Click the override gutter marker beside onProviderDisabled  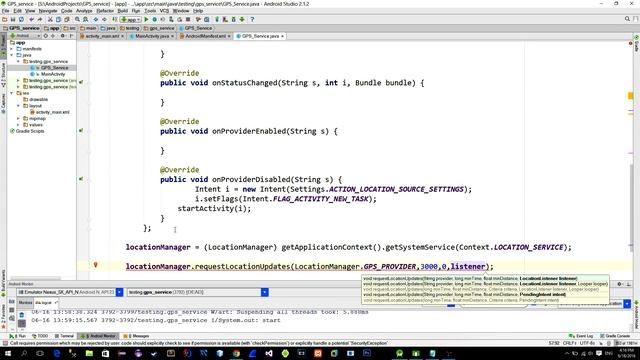point(81,179)
